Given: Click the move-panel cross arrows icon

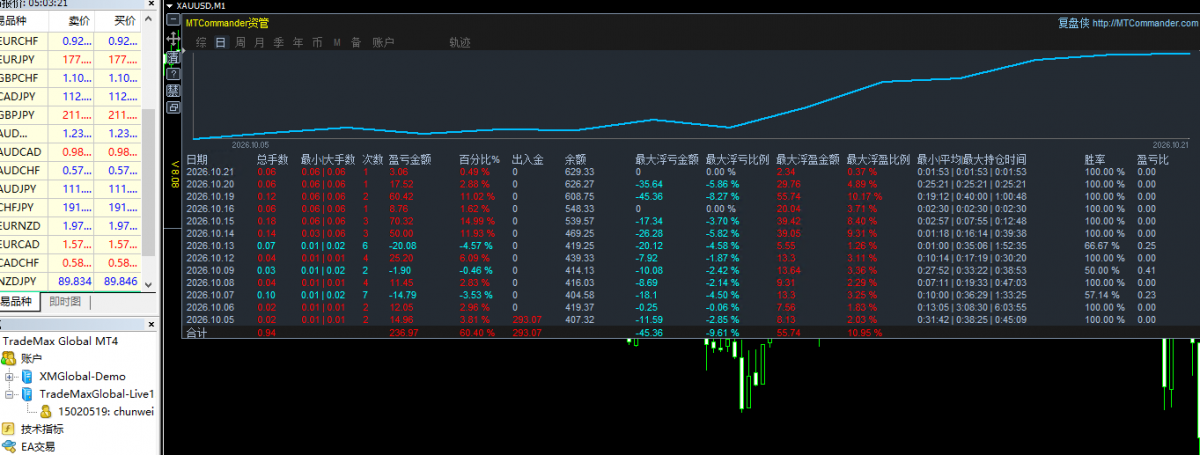Looking at the screenshot, I should tap(174, 40).
